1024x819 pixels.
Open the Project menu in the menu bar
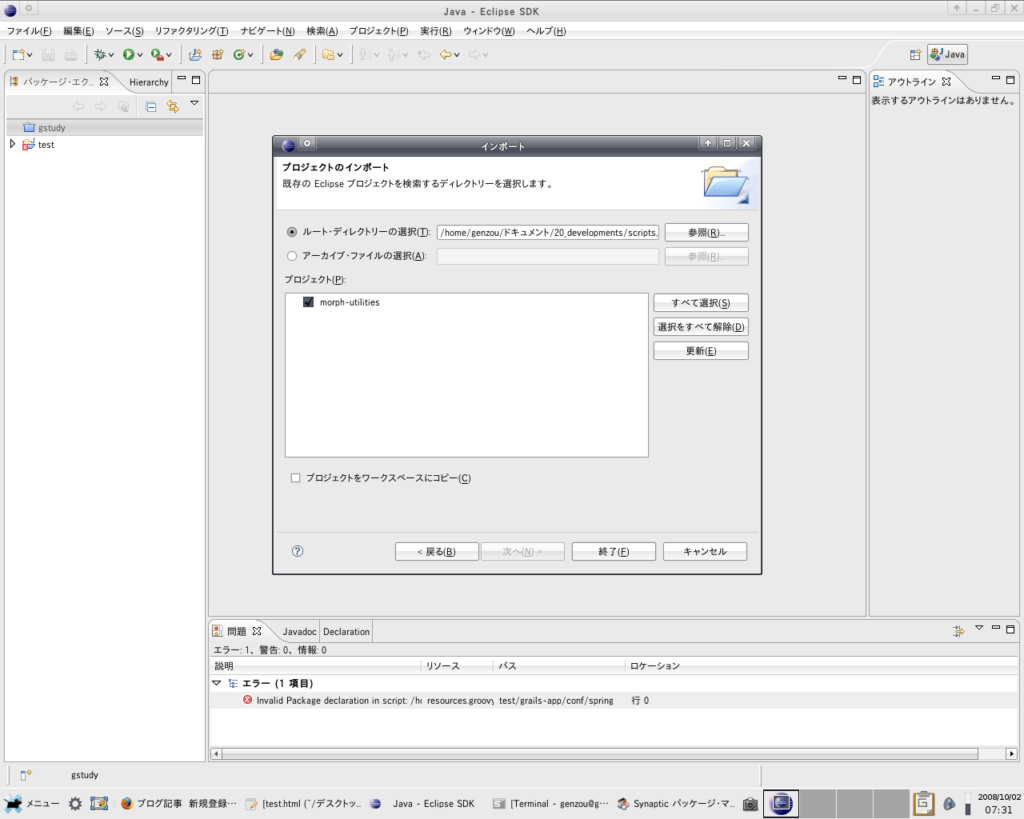378,31
